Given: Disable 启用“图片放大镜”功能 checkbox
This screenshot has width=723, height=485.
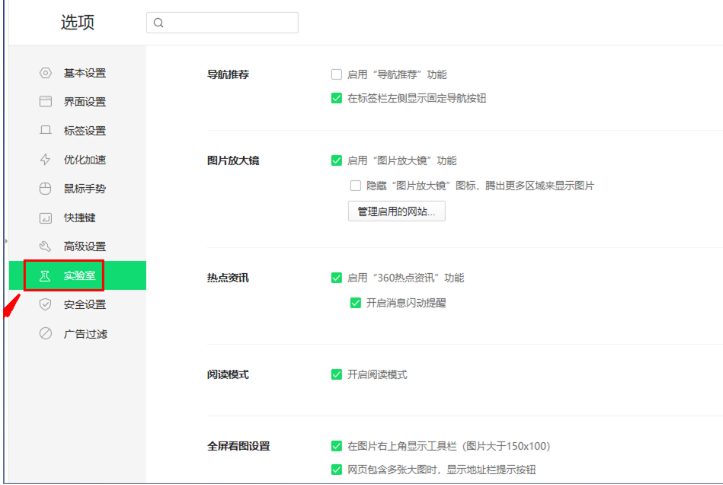Looking at the screenshot, I should click(x=337, y=160).
